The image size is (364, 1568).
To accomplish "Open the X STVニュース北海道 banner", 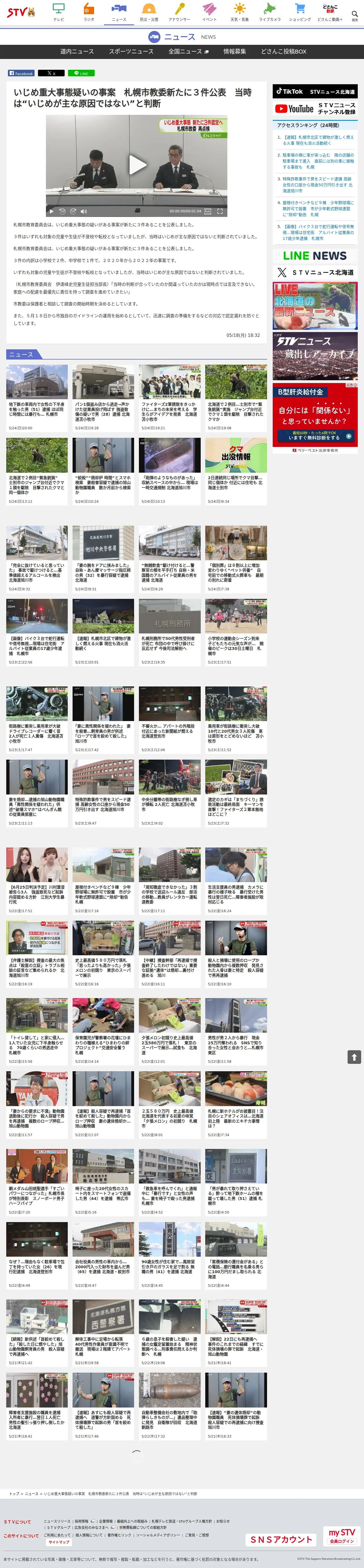I will pos(315,272).
